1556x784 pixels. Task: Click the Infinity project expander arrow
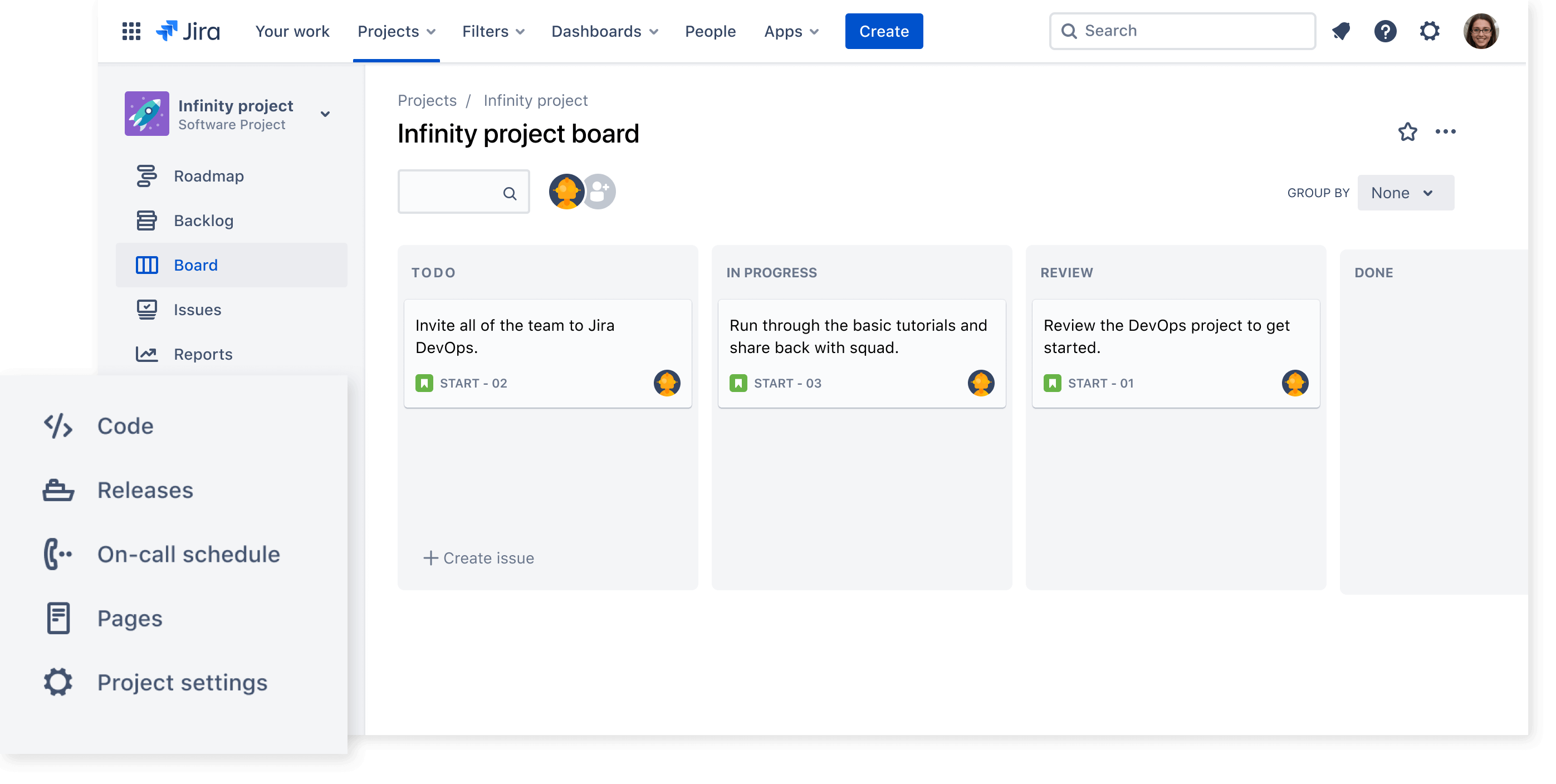click(326, 113)
